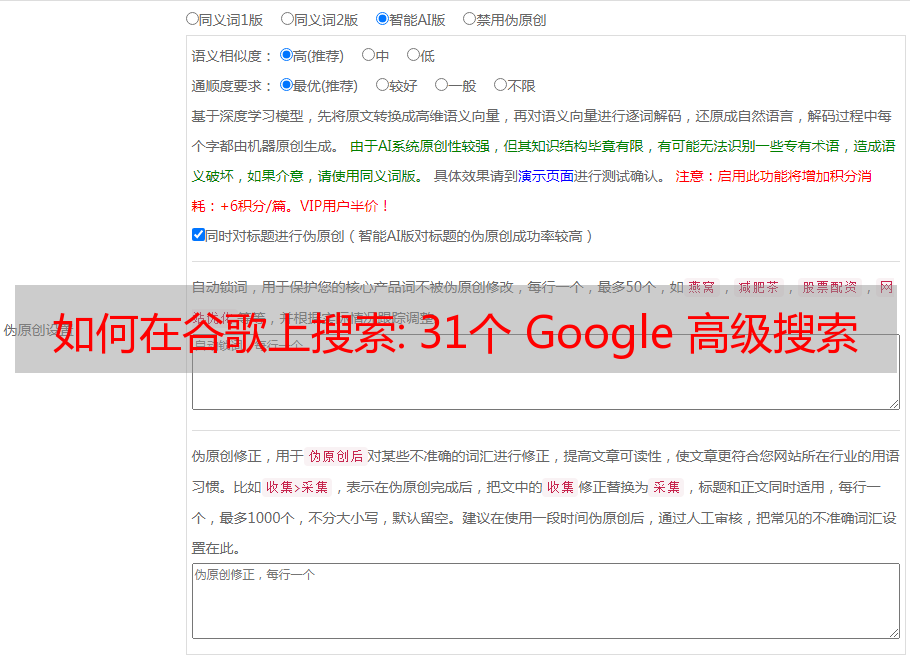911x658 pixels.
Task: Set 通顺度要求 to 一般
Action: coord(442,85)
